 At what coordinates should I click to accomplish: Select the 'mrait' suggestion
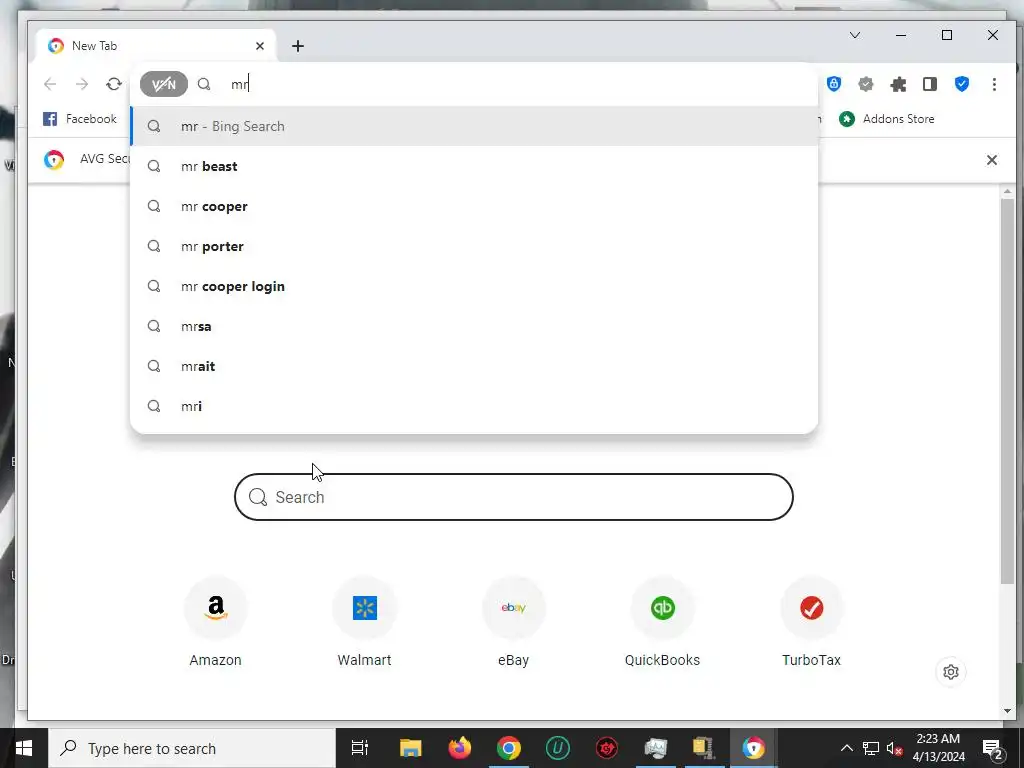click(474, 366)
